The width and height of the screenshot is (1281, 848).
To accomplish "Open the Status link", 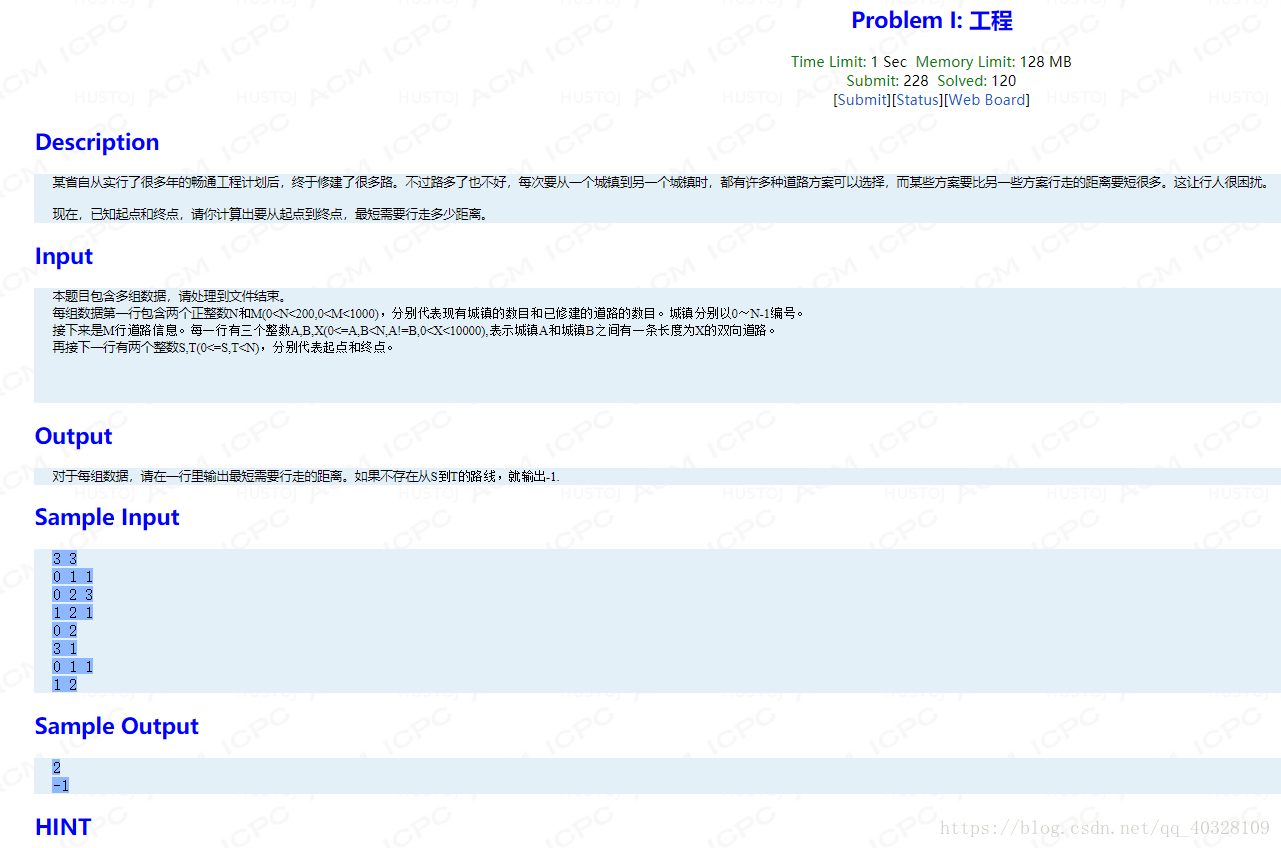I will pos(918,99).
